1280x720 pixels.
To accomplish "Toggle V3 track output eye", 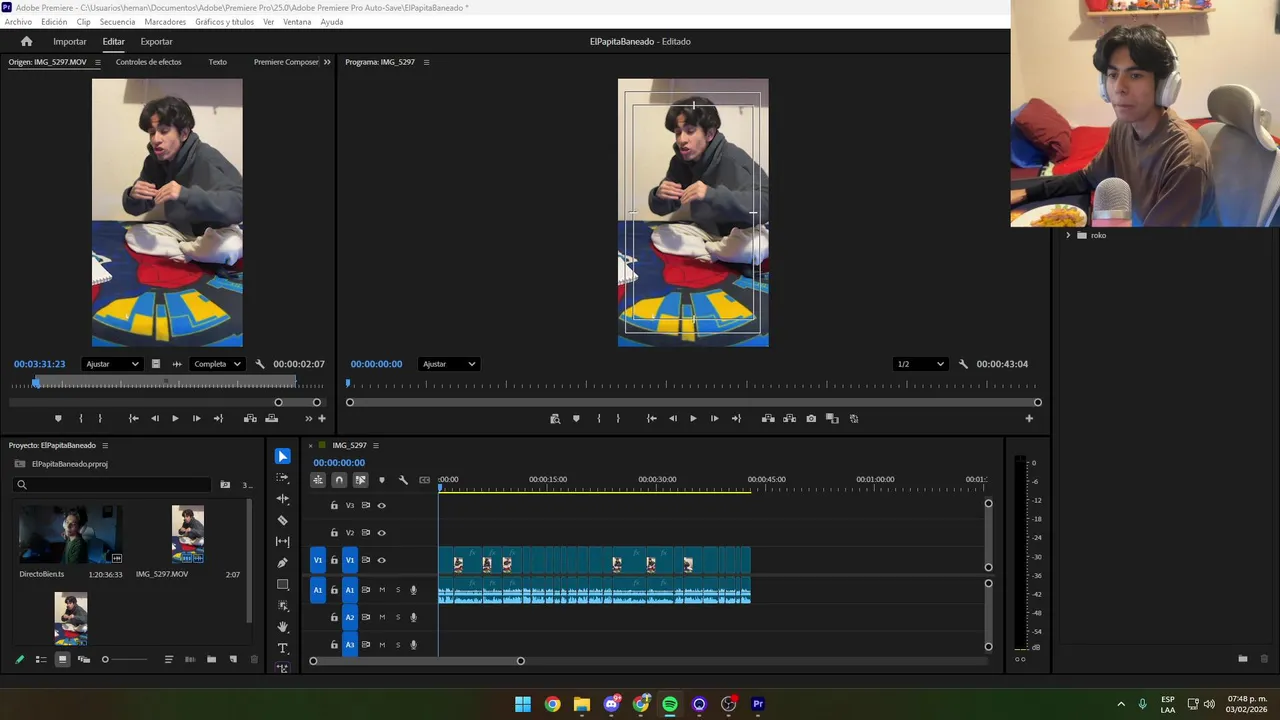I will pyautogui.click(x=381, y=505).
